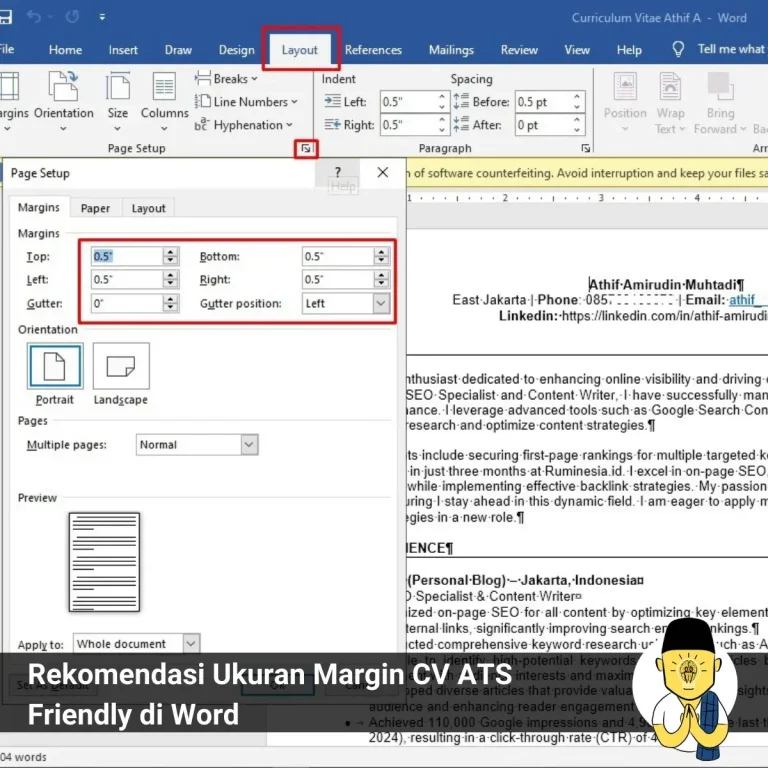The width and height of the screenshot is (768, 768).
Task: Edit the Bottom margin field
Action: (337, 256)
